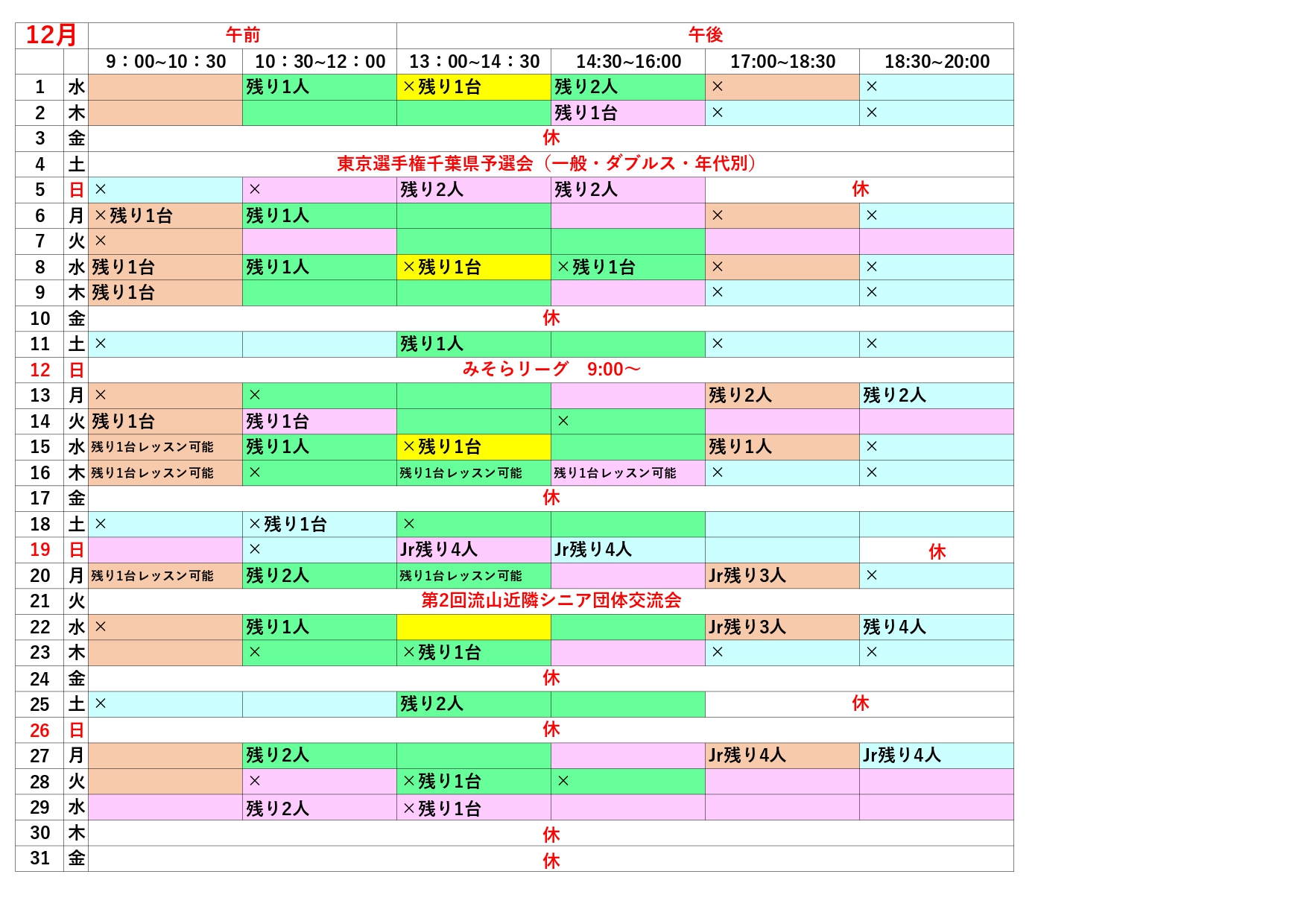Click 残り1人 on day 22 at 10:30
The width and height of the screenshot is (1307, 924).
[x=278, y=627]
